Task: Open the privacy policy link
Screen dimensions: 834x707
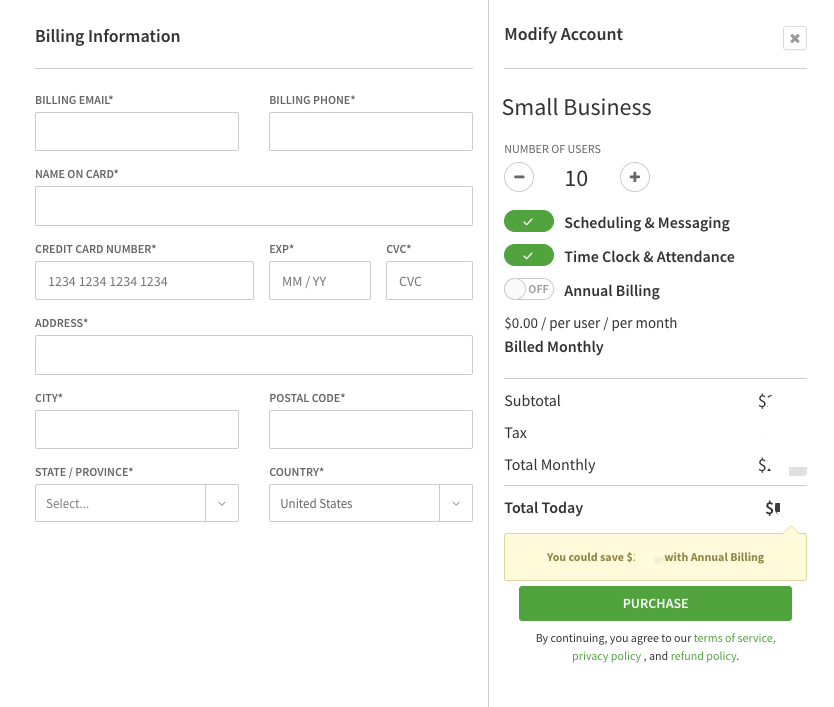Action: 606,656
